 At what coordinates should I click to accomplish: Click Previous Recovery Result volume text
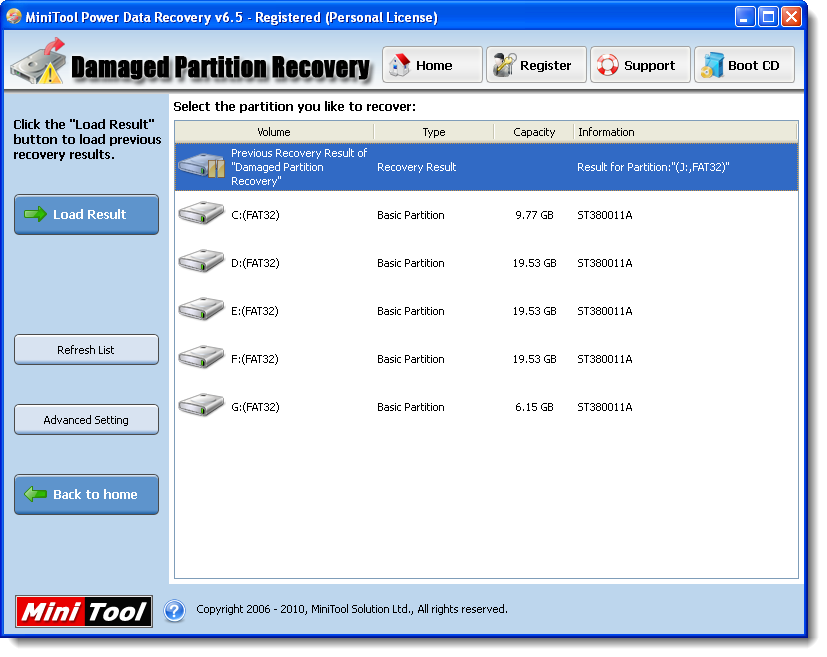pyautogui.click(x=299, y=167)
